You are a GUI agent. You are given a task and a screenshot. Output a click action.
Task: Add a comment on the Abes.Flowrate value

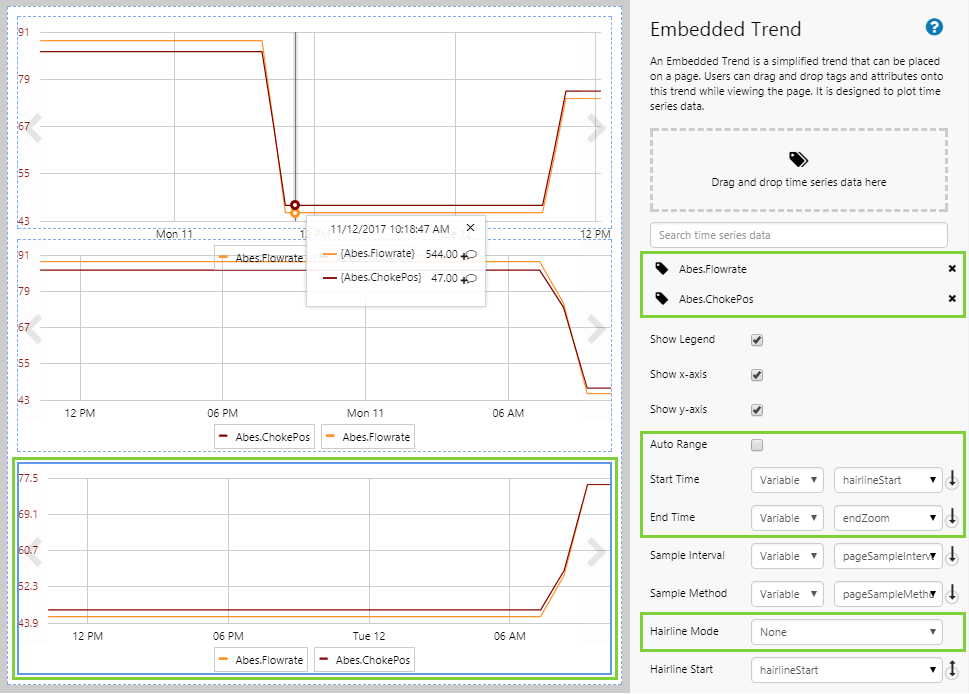[467, 255]
